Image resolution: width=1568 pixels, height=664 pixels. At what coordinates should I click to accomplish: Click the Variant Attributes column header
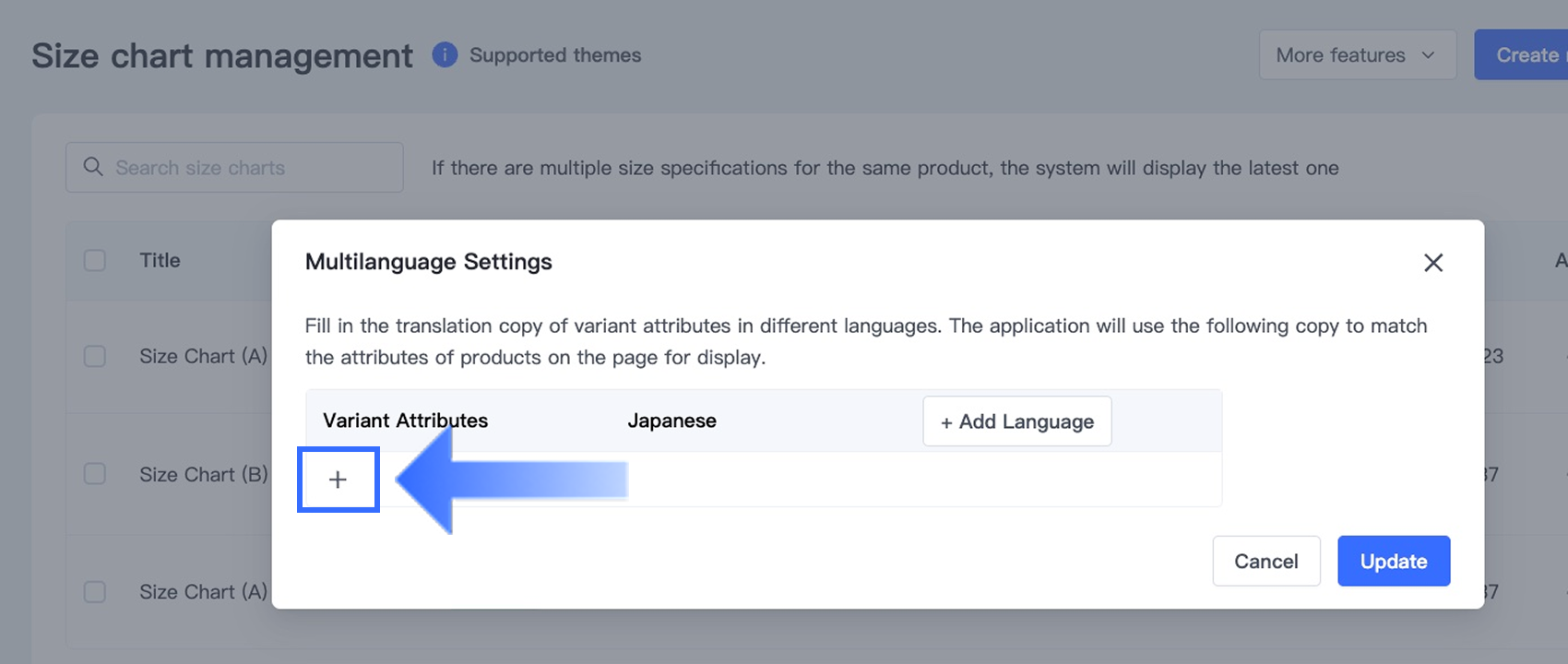405,421
